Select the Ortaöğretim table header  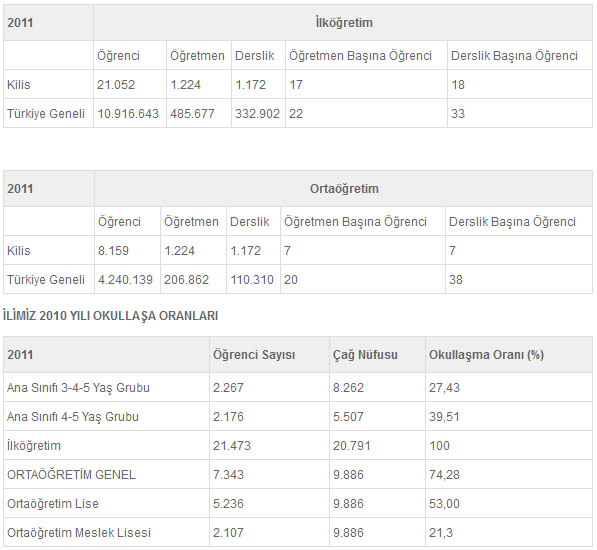[344, 189]
